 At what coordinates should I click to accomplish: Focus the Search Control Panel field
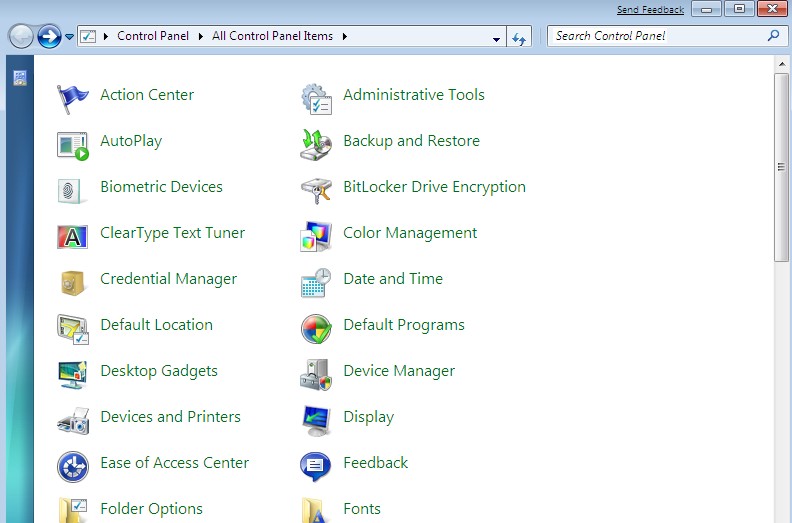coord(667,36)
